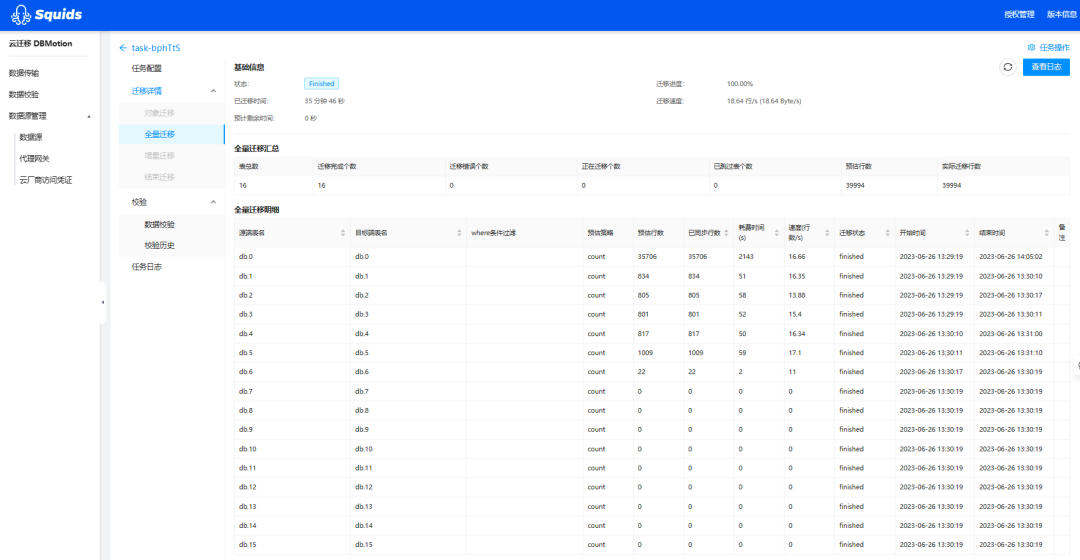
Task: Click the source table cell db.15
Action: click(x=248, y=544)
